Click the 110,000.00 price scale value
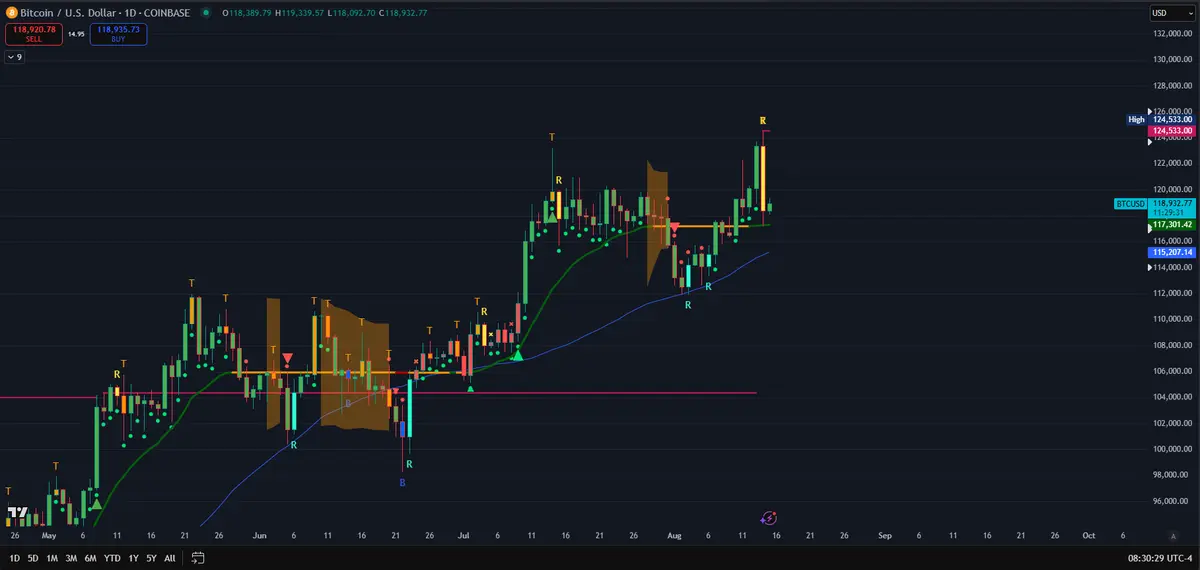Viewport: 1200px width, 570px height. point(1173,319)
